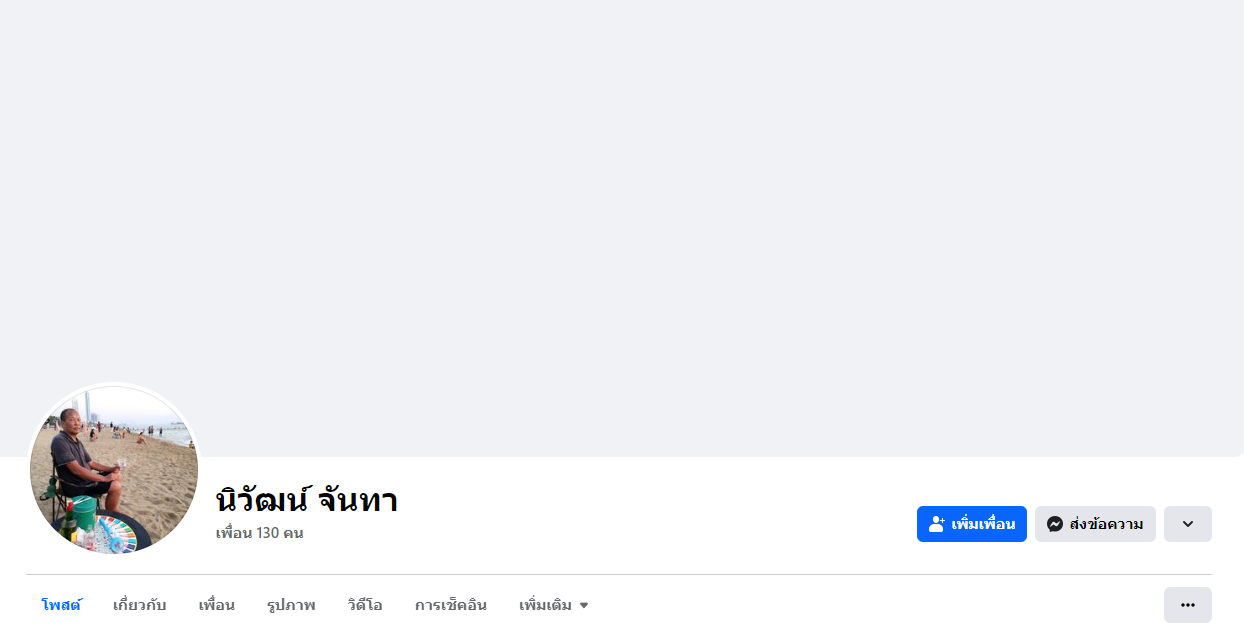Viewport: 1244px width, 629px height.
Task: Open the เพิ่มเติม more tabs dropdown
Action: coord(554,605)
